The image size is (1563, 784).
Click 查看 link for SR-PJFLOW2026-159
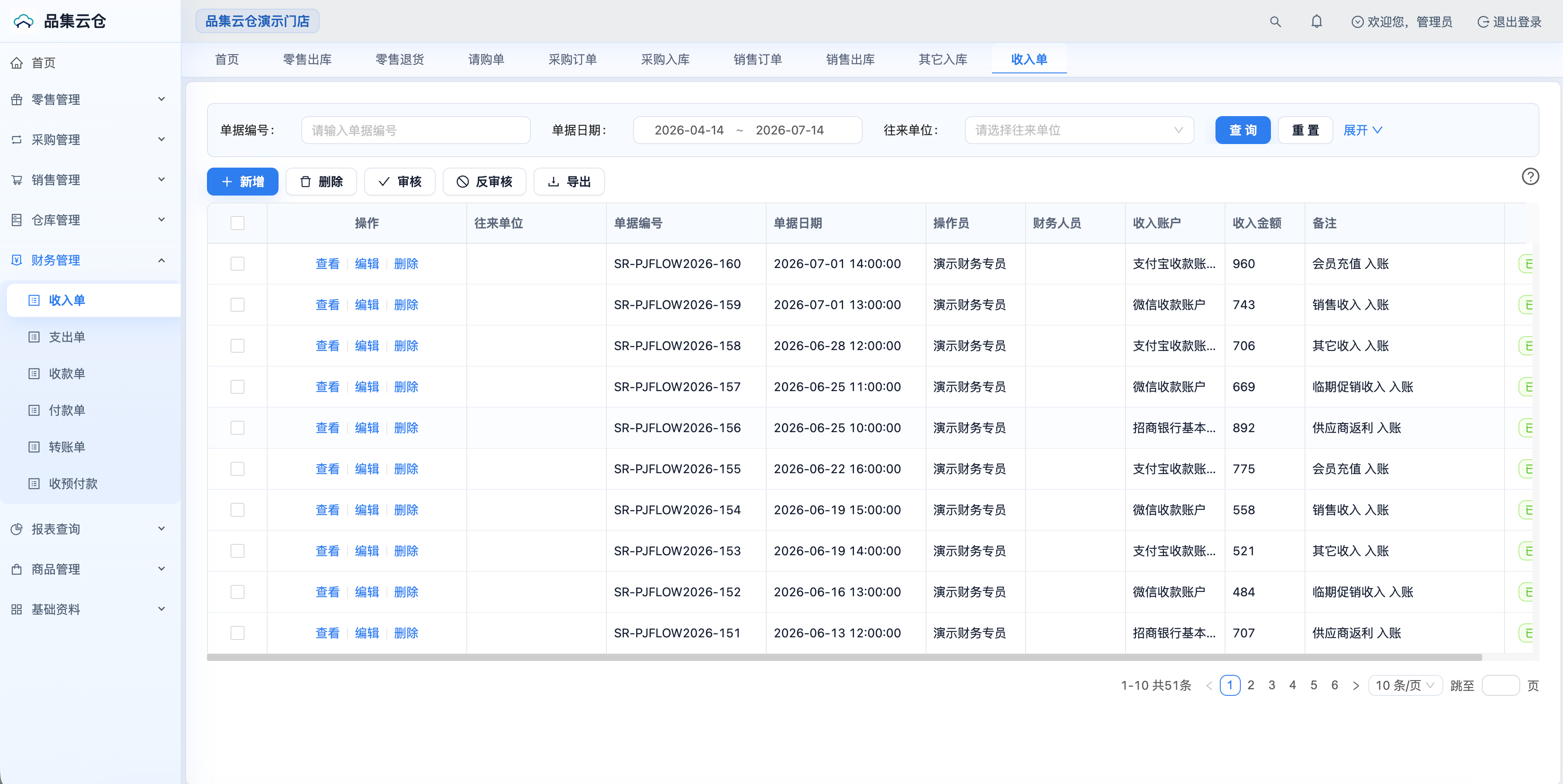pyautogui.click(x=327, y=305)
